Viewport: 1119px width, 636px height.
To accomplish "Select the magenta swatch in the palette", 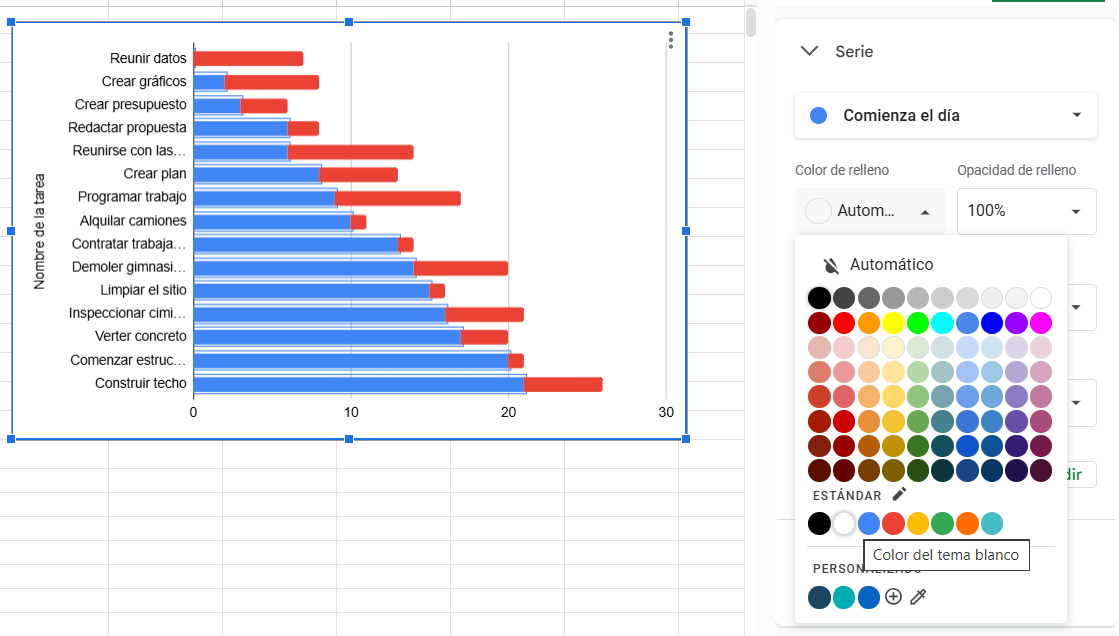I will click(1040, 322).
